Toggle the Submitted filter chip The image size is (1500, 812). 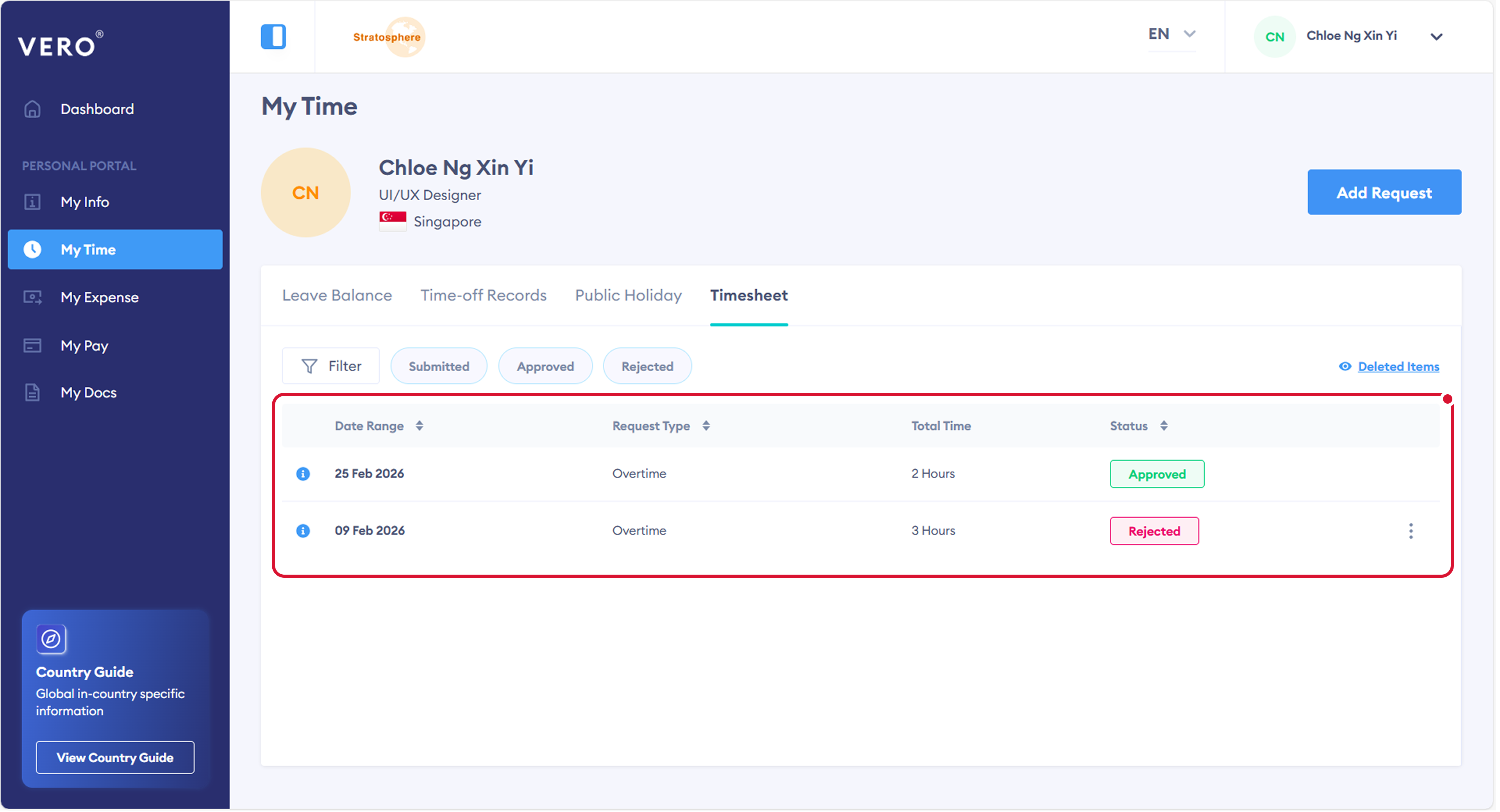[x=438, y=367]
